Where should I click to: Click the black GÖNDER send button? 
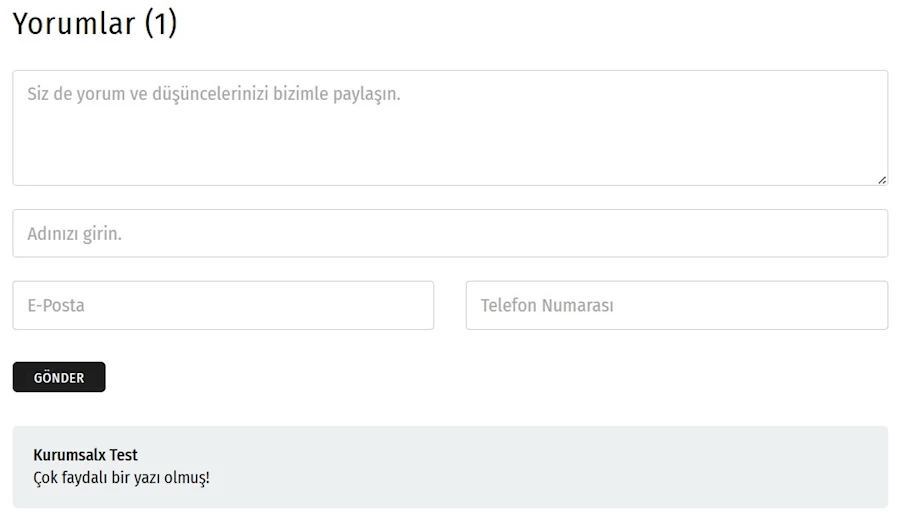click(59, 377)
